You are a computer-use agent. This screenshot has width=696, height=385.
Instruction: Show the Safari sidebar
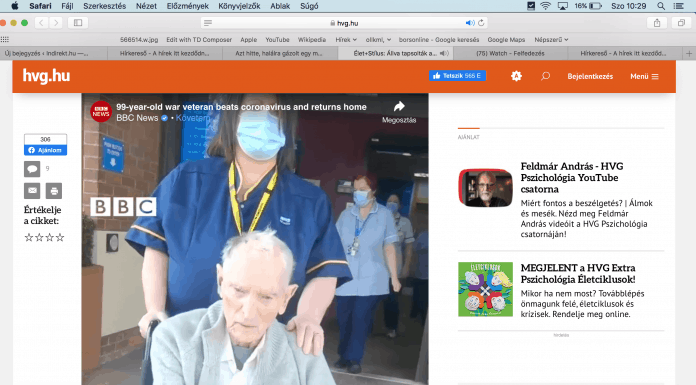[x=78, y=23]
